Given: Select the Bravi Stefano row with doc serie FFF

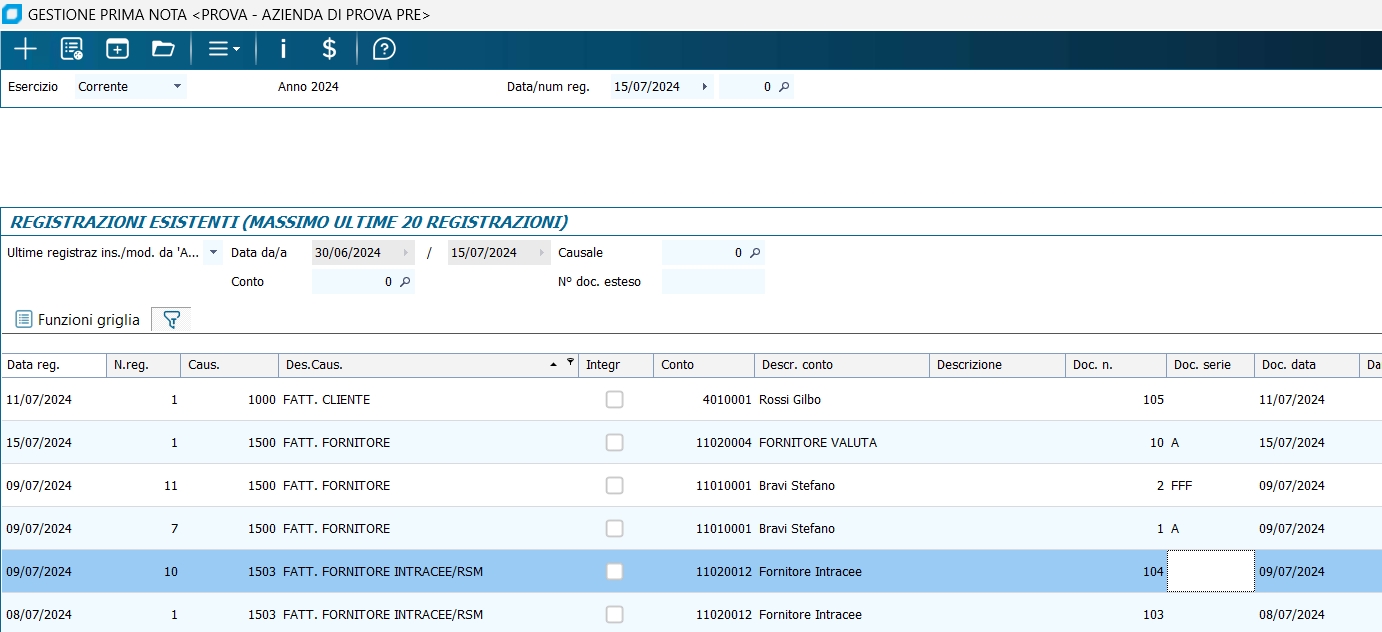Looking at the screenshot, I should (796, 486).
